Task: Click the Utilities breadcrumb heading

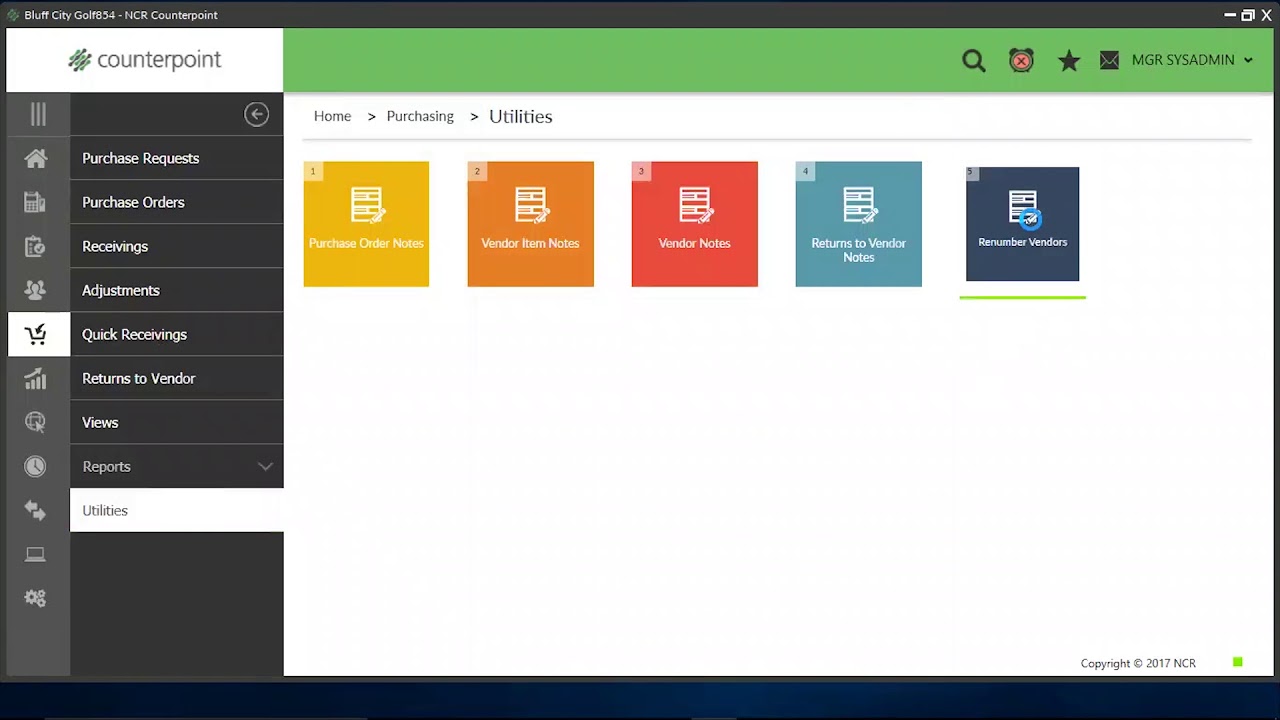Action: (520, 116)
